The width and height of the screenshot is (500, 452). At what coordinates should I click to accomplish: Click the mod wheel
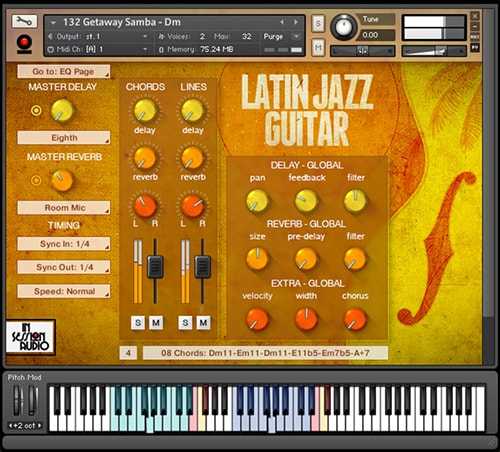tap(33, 401)
